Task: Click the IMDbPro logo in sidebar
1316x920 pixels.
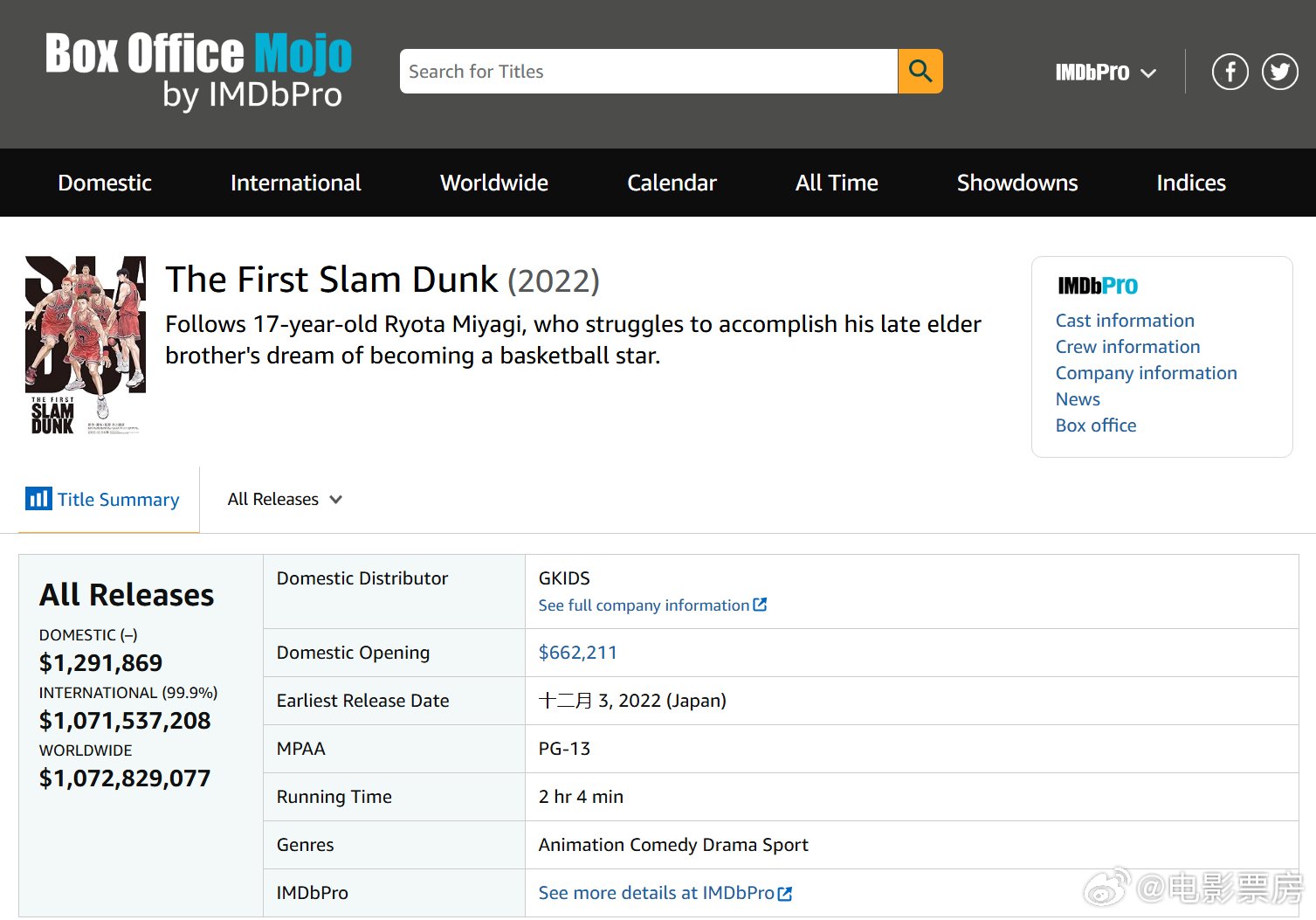Action: [1097, 286]
